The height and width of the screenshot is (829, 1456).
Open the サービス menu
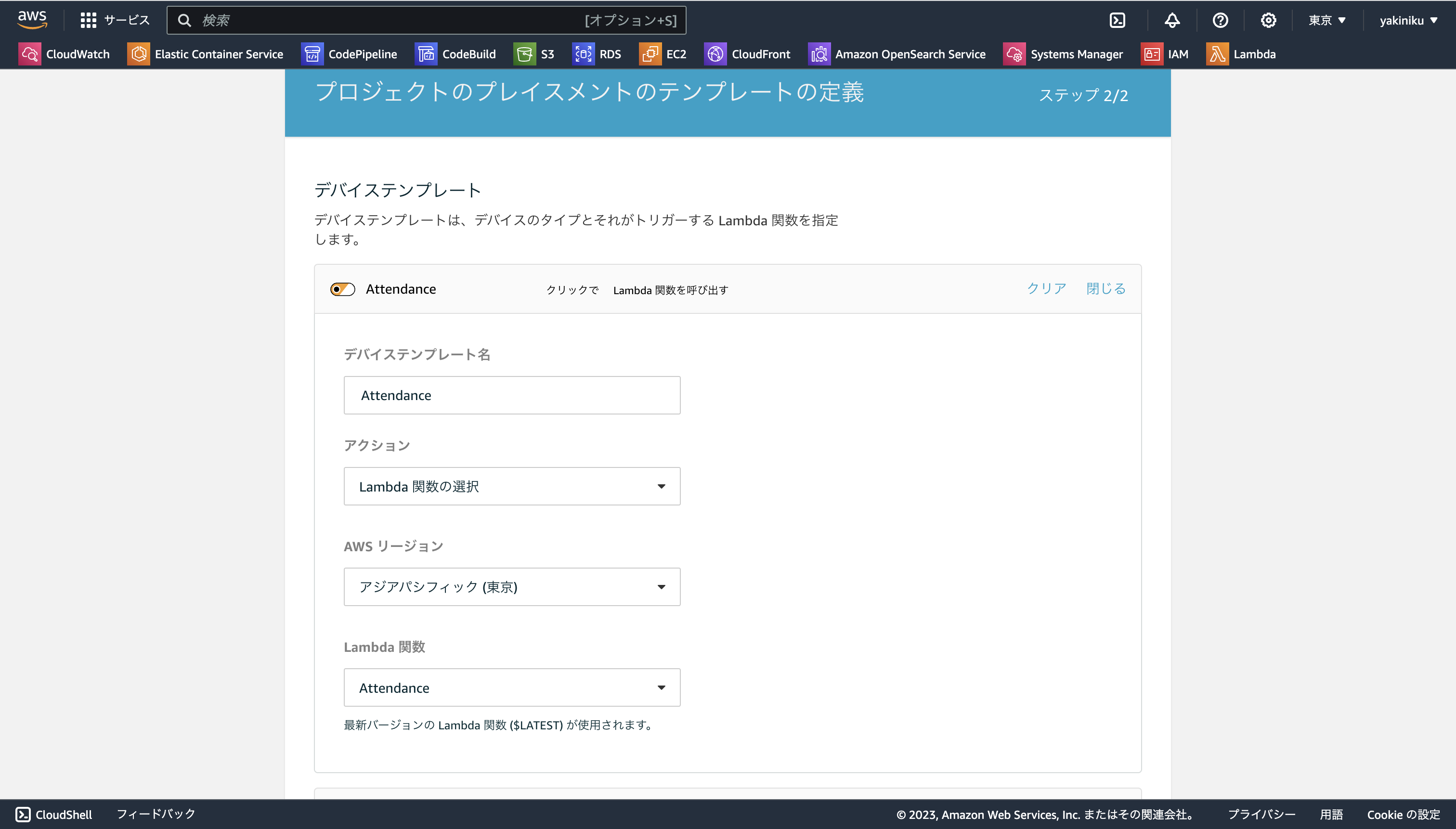tap(114, 19)
